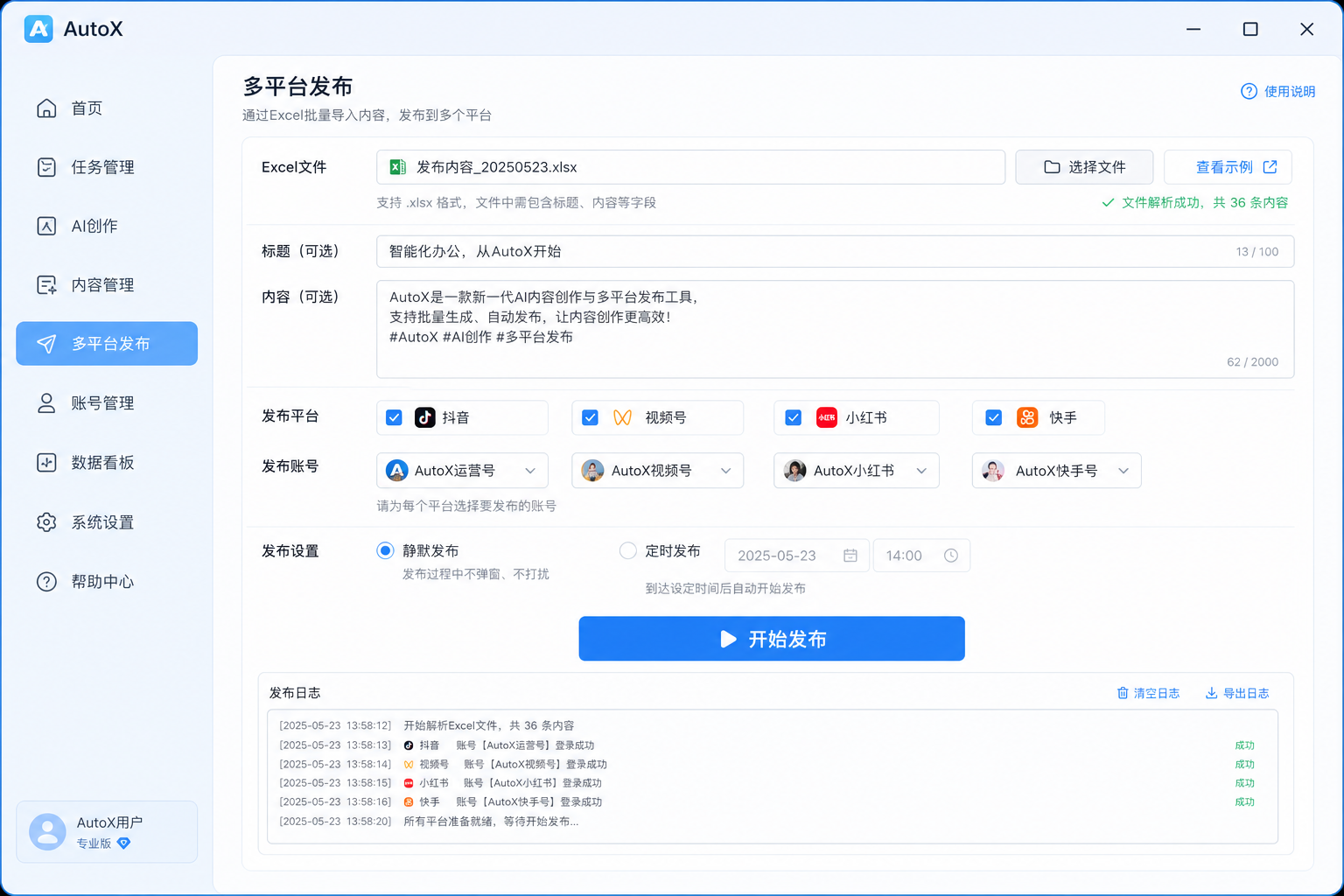This screenshot has height=896, width=1344.
Task: Click the play icon on 开始发布
Action: tap(727, 639)
